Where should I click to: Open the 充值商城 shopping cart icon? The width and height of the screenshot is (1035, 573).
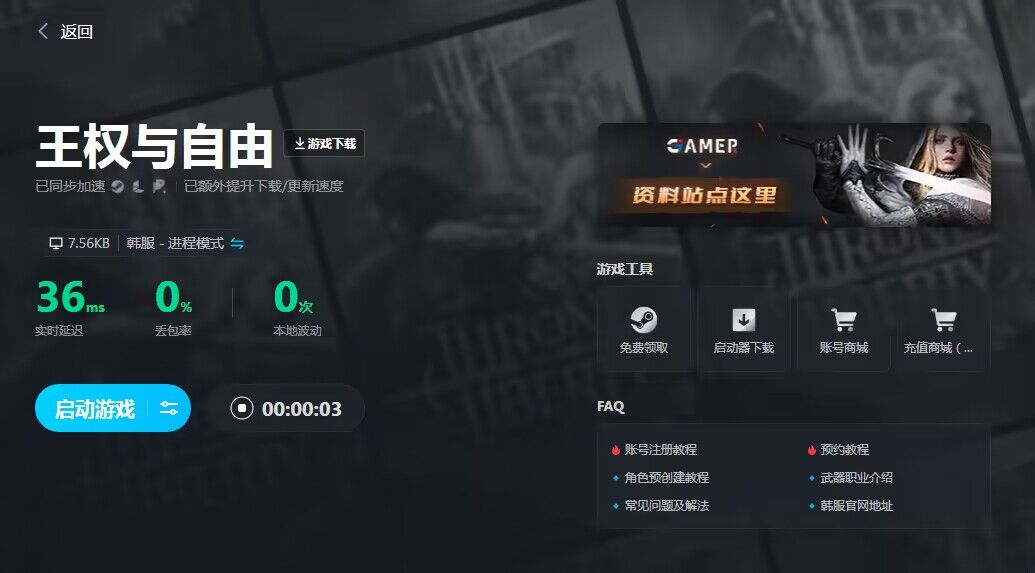point(943,320)
